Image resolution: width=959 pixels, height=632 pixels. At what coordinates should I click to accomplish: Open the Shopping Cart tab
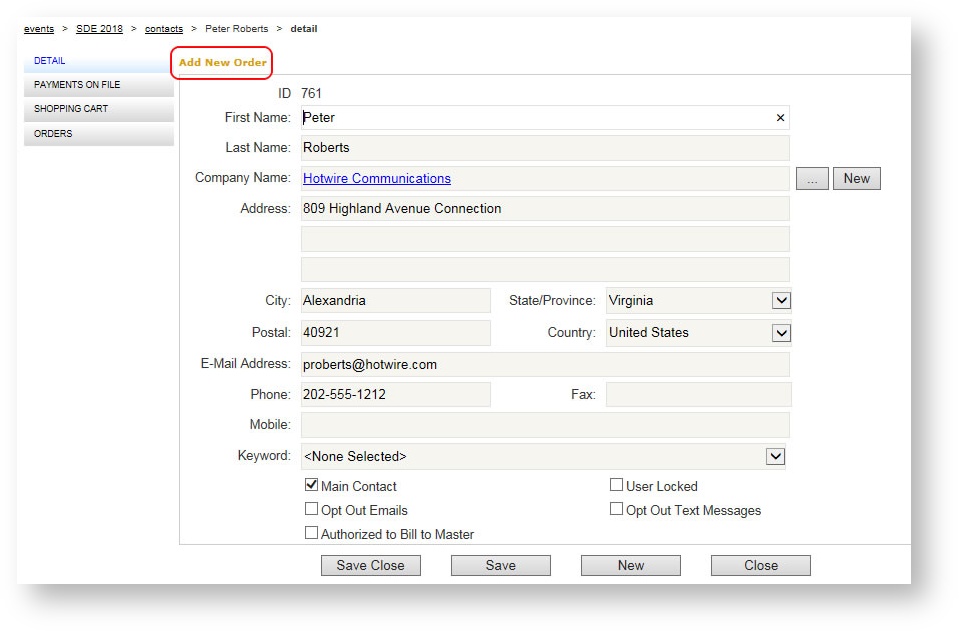tap(98, 109)
